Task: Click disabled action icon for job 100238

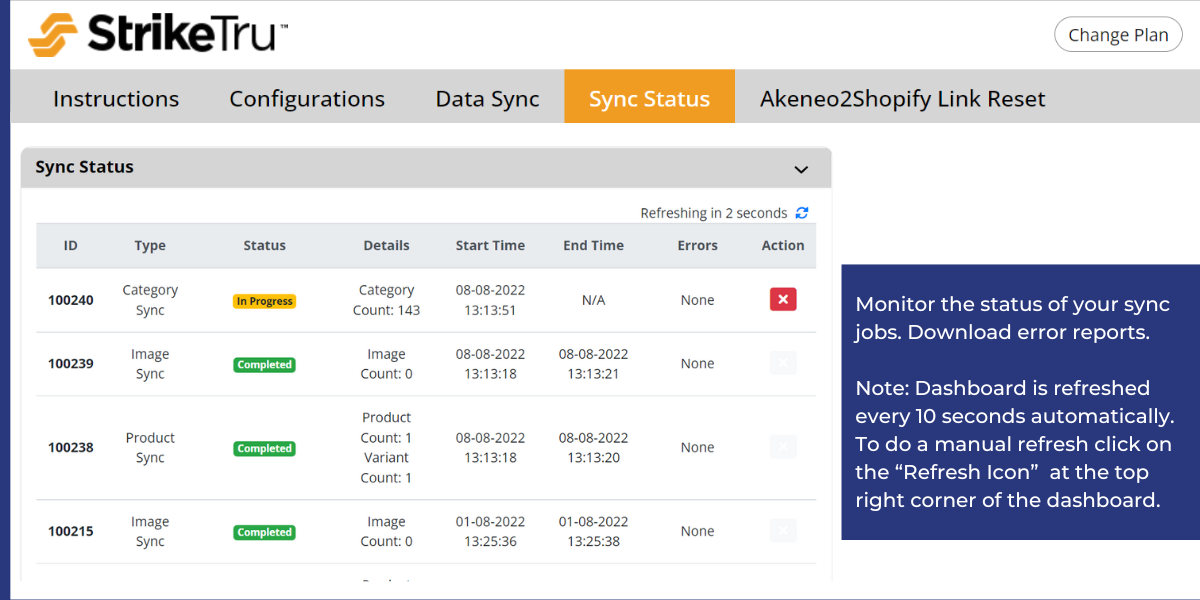Action: (783, 447)
